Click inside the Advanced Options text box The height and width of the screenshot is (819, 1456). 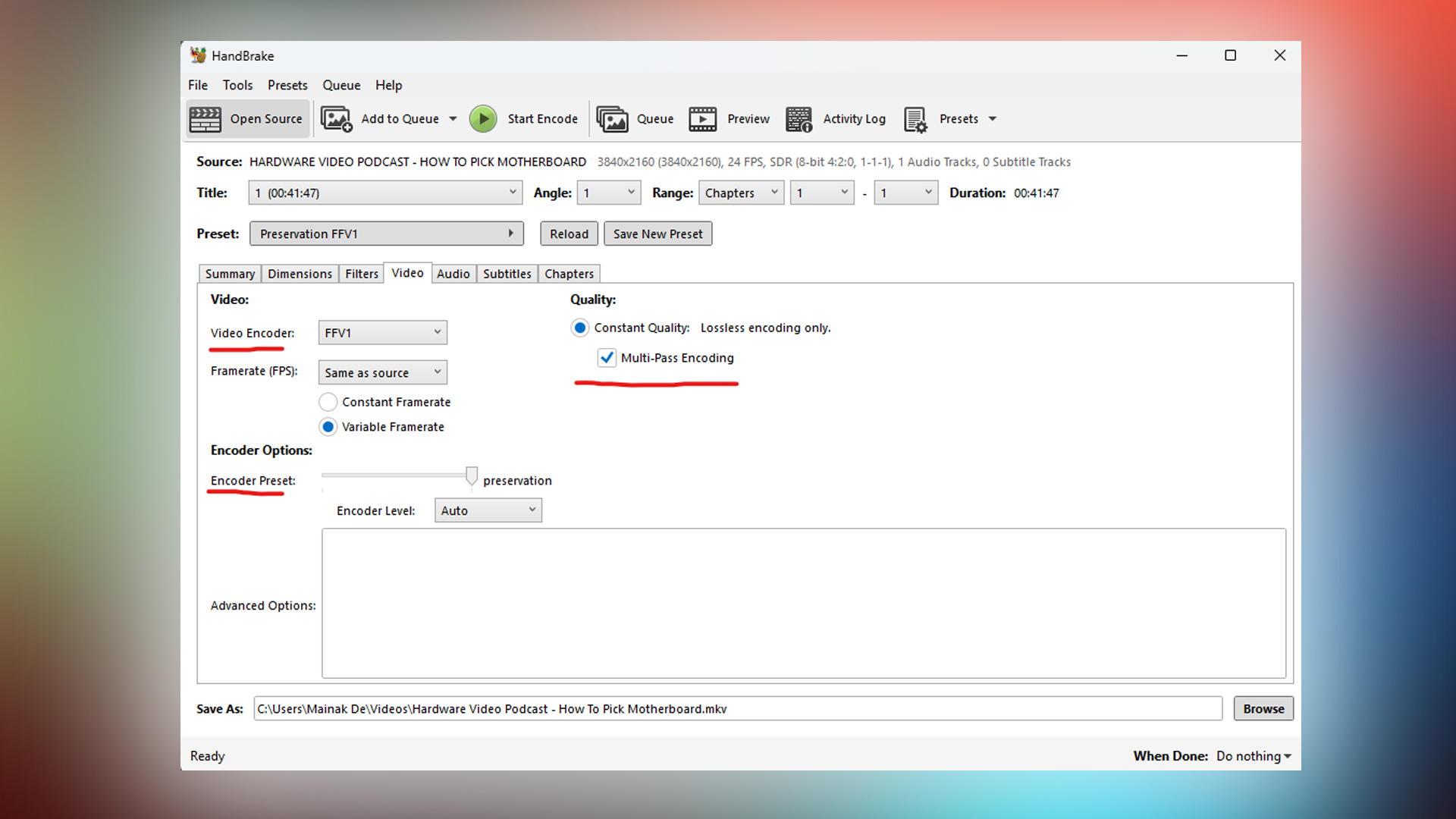[804, 604]
